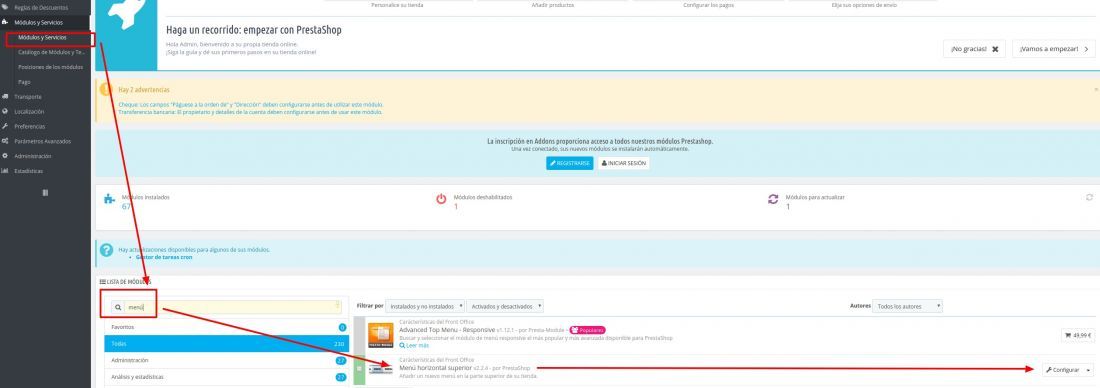The width and height of the screenshot is (1100, 388).
Task: Click the globe icon beside Localización
Action: (x=5, y=112)
